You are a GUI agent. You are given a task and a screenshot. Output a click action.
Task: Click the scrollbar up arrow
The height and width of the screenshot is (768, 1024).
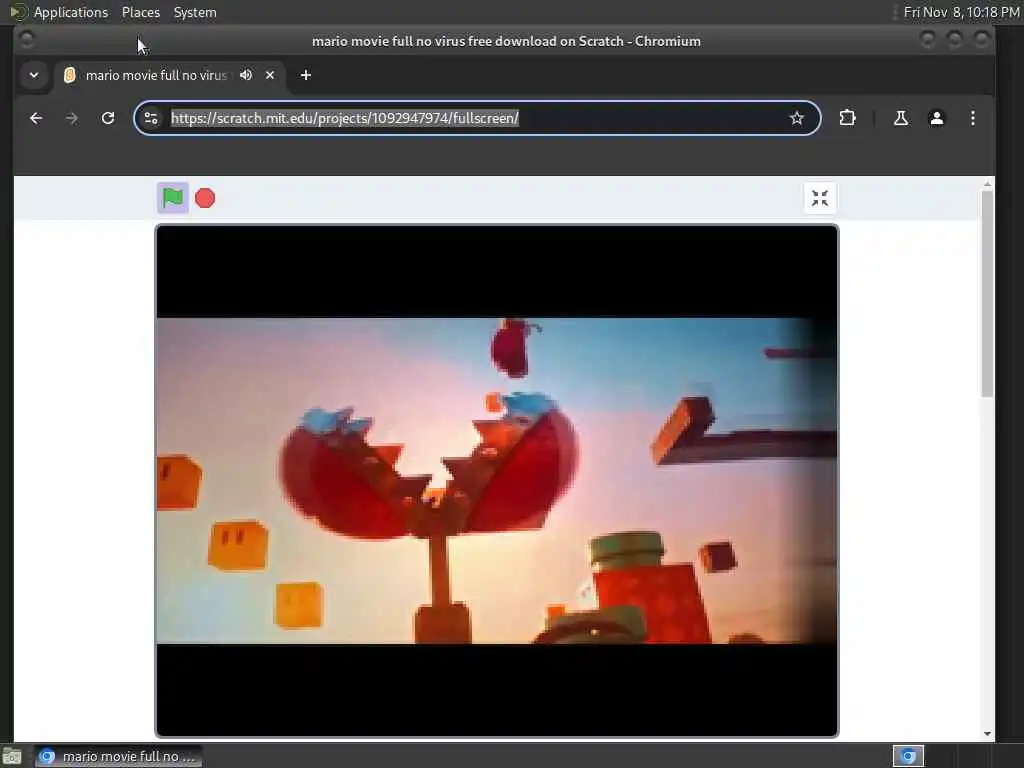coord(987,184)
